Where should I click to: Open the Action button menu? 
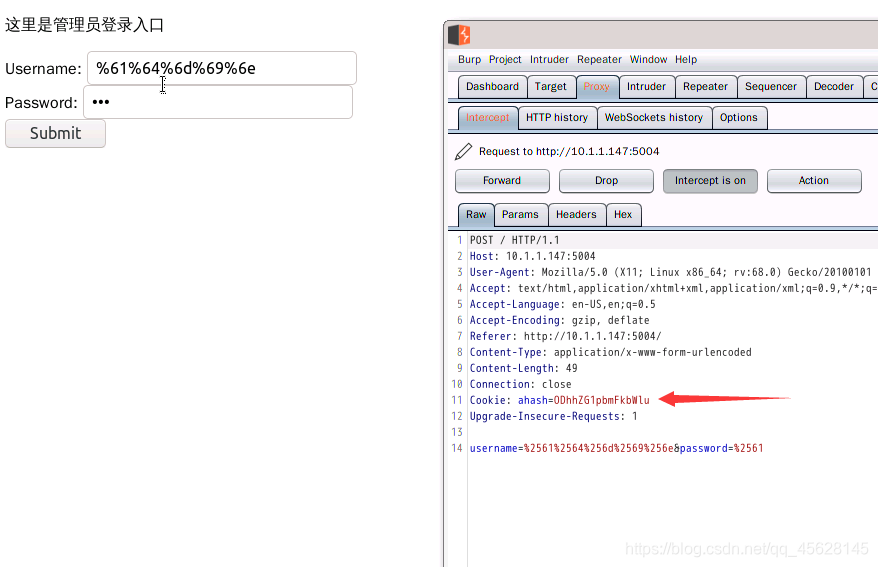coord(814,181)
